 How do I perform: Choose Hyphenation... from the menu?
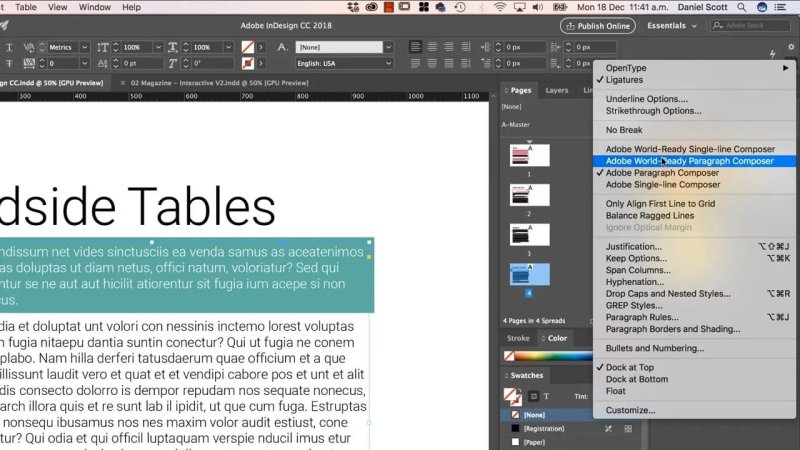click(x=694, y=282)
